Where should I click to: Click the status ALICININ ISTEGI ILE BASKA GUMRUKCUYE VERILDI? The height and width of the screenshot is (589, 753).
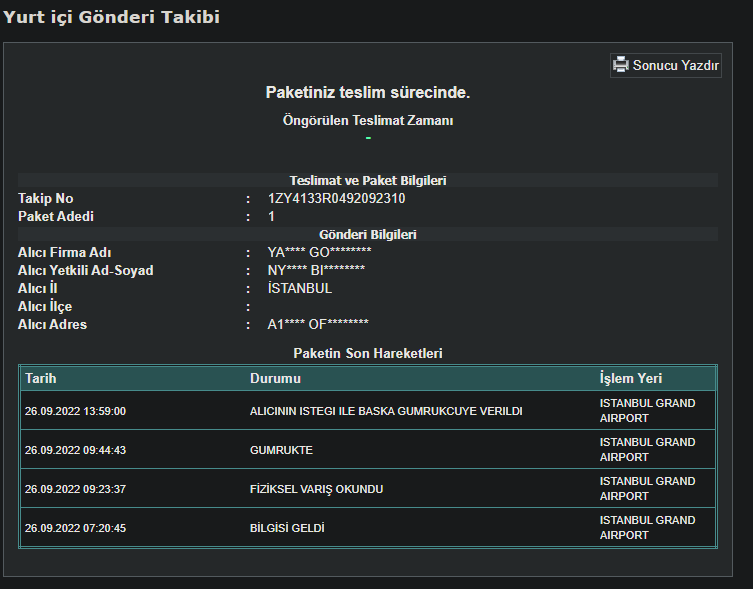point(386,411)
